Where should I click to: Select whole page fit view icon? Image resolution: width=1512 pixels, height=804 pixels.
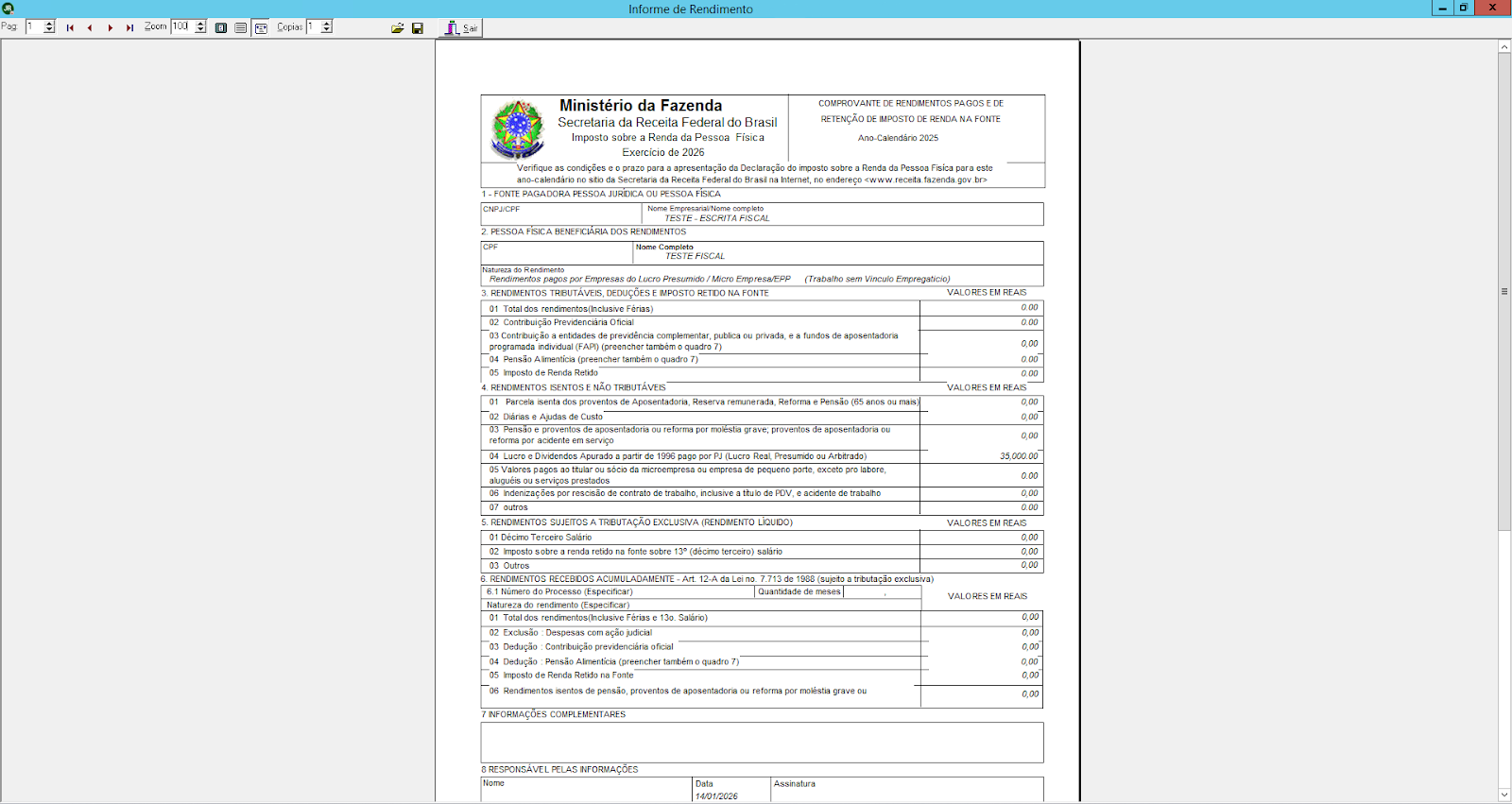point(221,27)
